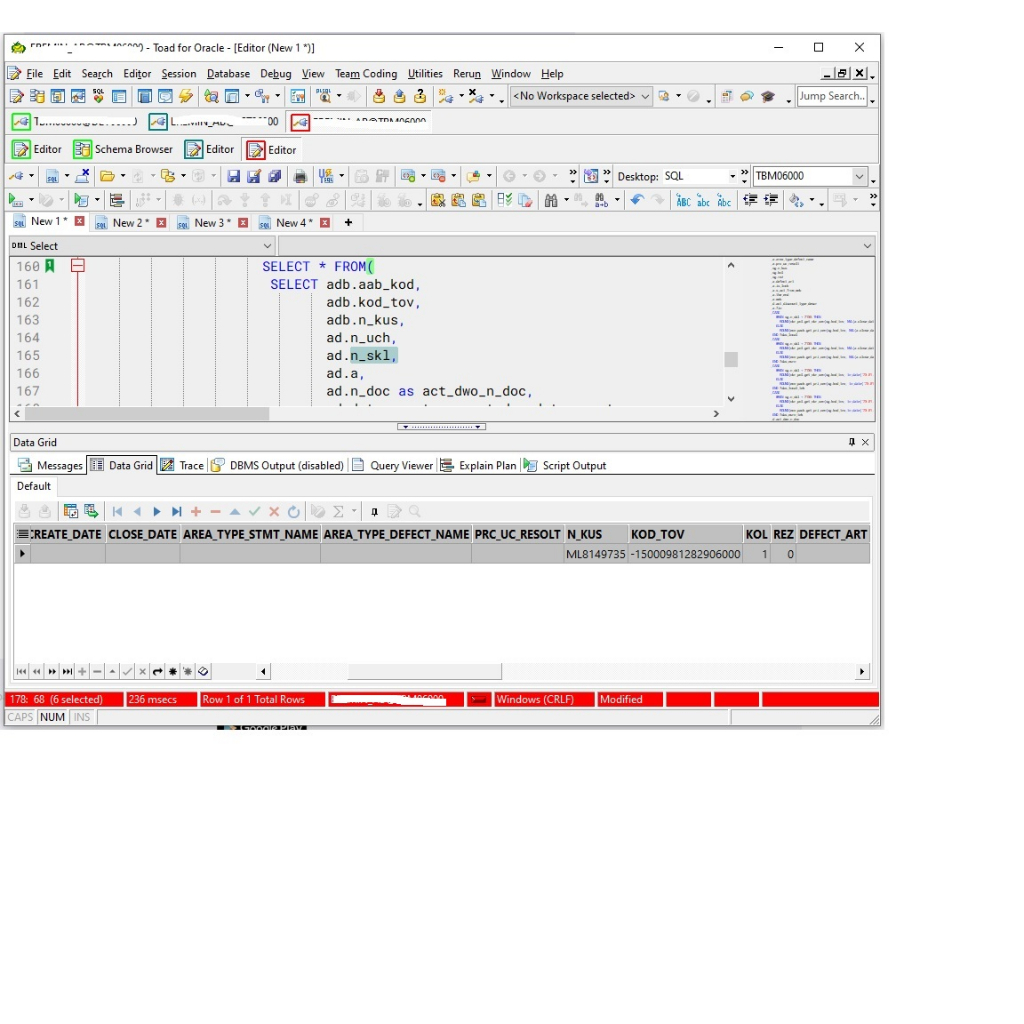Click the Find binoculars icon

(551, 200)
